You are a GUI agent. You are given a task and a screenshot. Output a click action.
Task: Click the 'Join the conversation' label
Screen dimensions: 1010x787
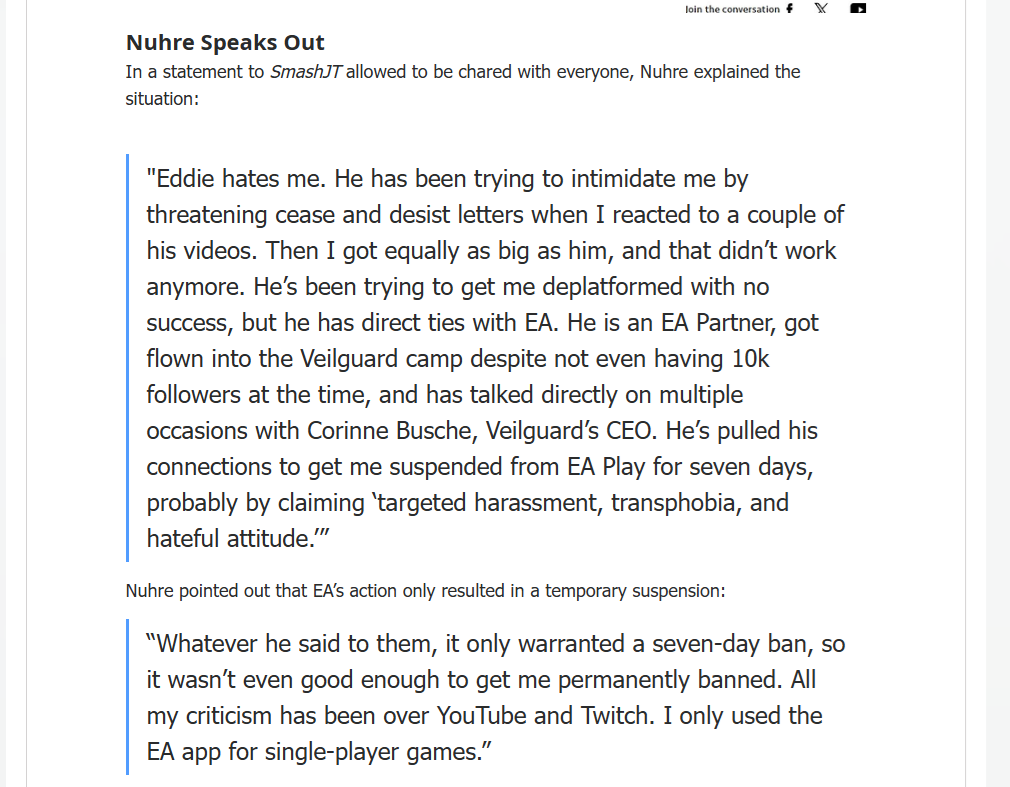point(732,9)
